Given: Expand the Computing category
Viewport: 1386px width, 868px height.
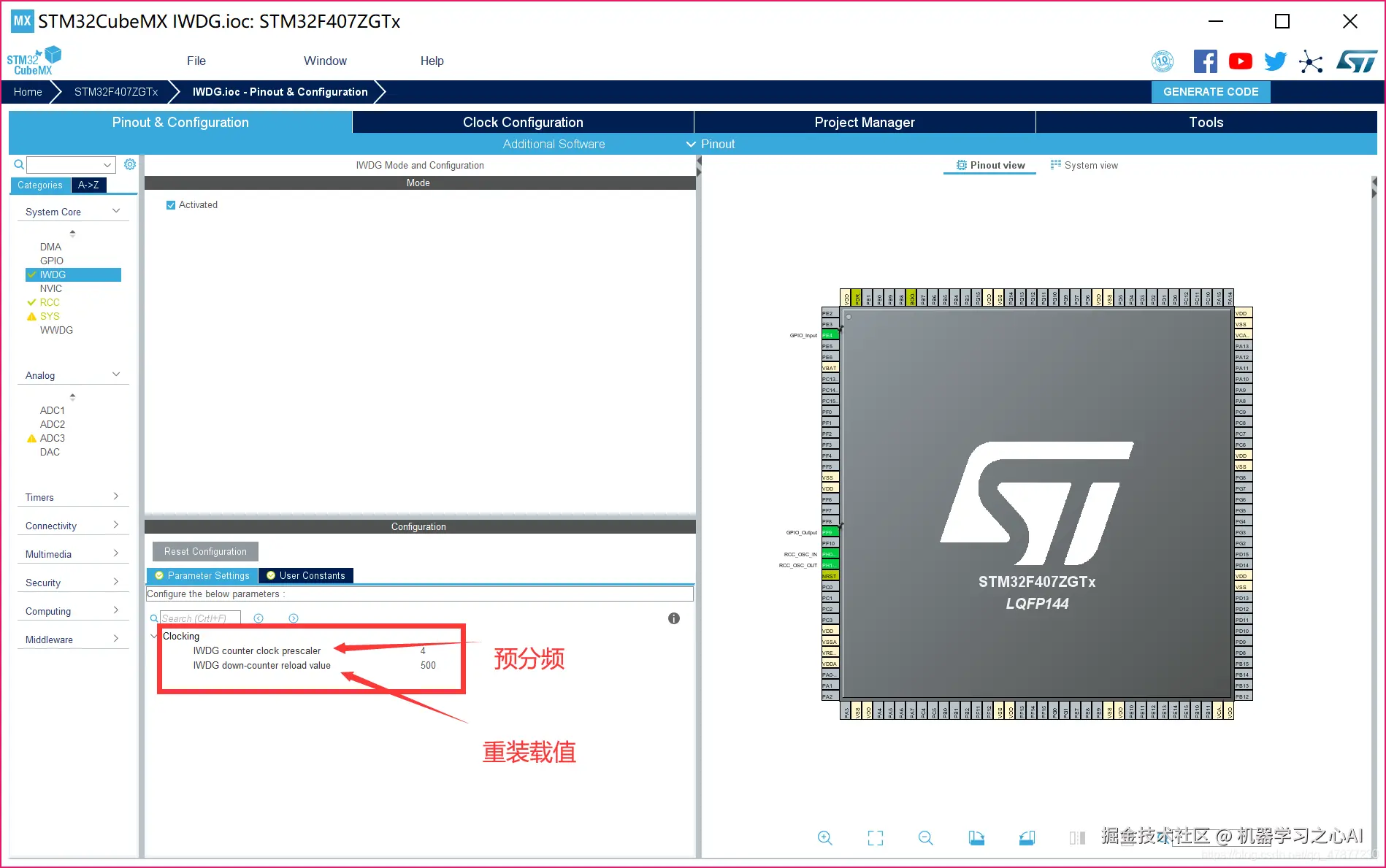Looking at the screenshot, I should pos(116,610).
